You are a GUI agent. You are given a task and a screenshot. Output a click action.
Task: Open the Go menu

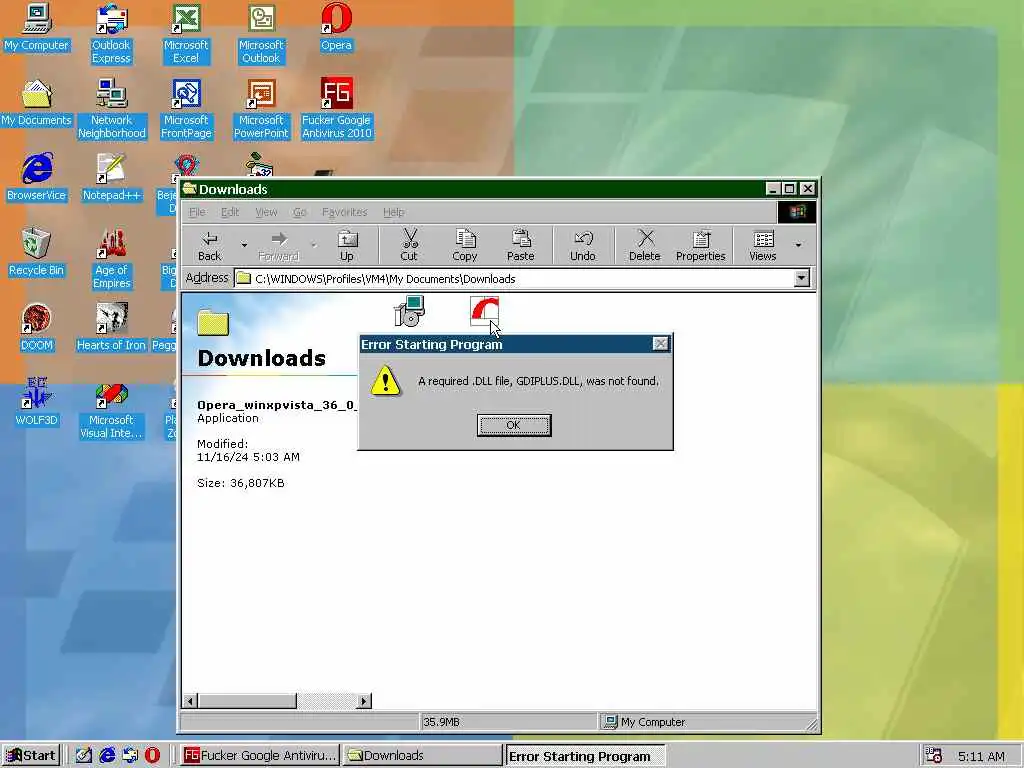pos(300,212)
